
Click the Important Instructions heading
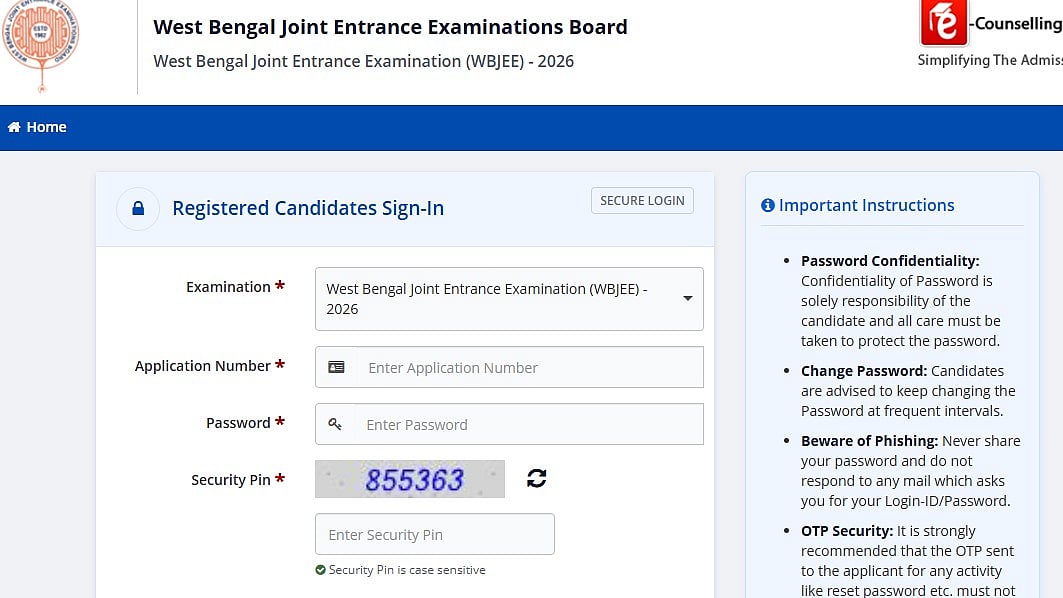[x=866, y=205]
